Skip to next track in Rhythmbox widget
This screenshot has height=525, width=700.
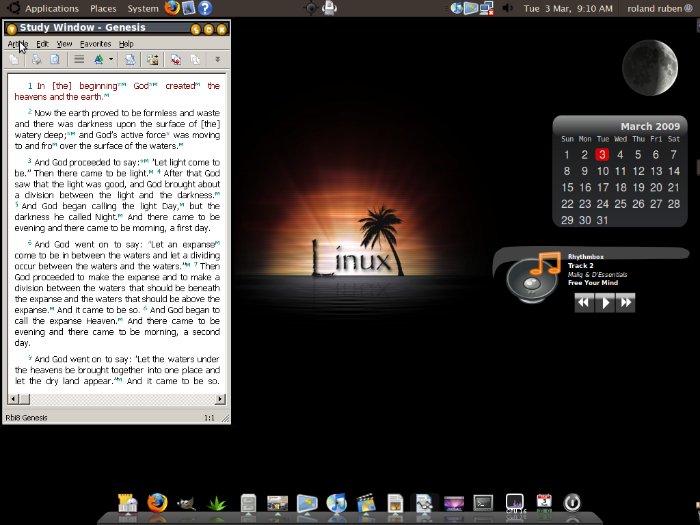(x=626, y=303)
